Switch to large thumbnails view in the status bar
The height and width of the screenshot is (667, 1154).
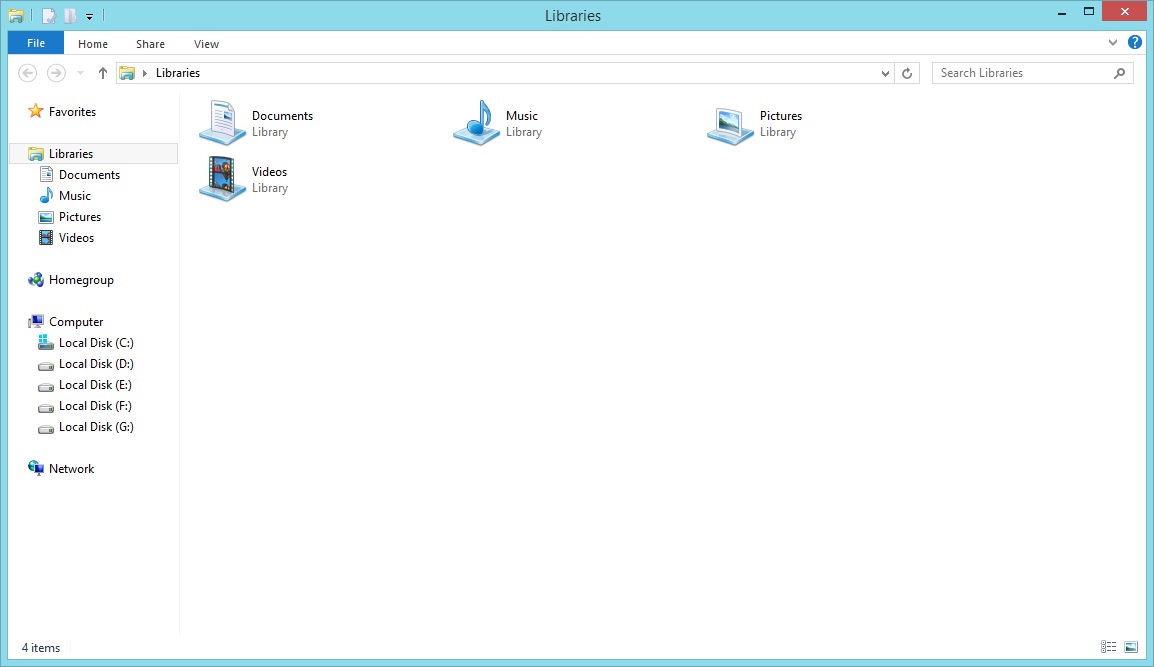coord(1131,647)
